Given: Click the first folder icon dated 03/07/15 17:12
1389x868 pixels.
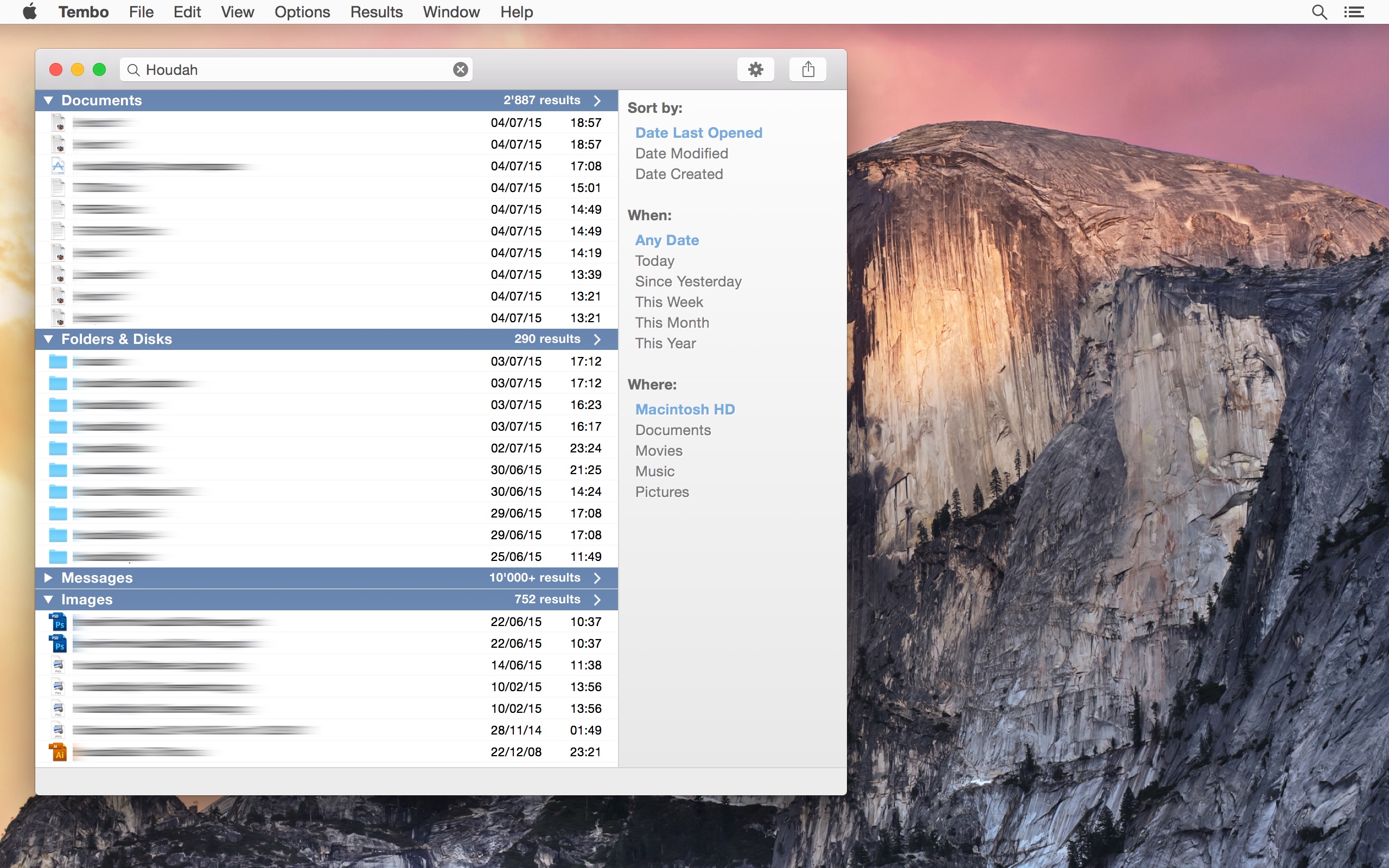Looking at the screenshot, I should pyautogui.click(x=58, y=362).
